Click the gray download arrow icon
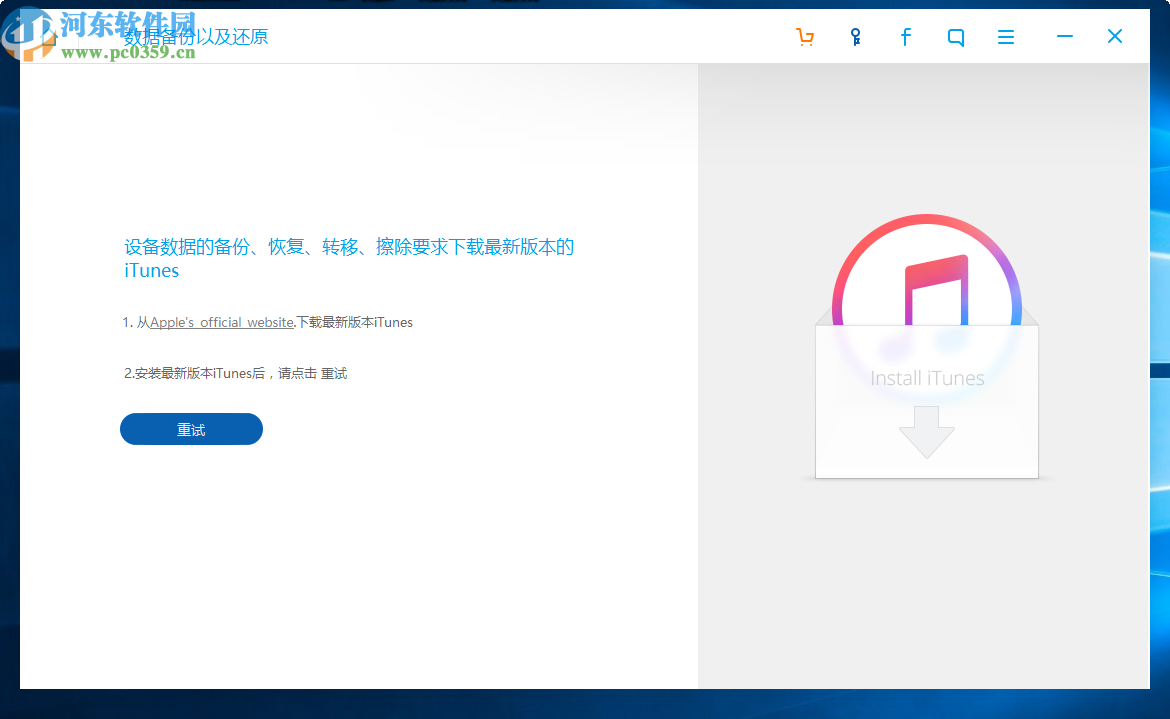Viewport: 1170px width, 719px height. click(926, 432)
